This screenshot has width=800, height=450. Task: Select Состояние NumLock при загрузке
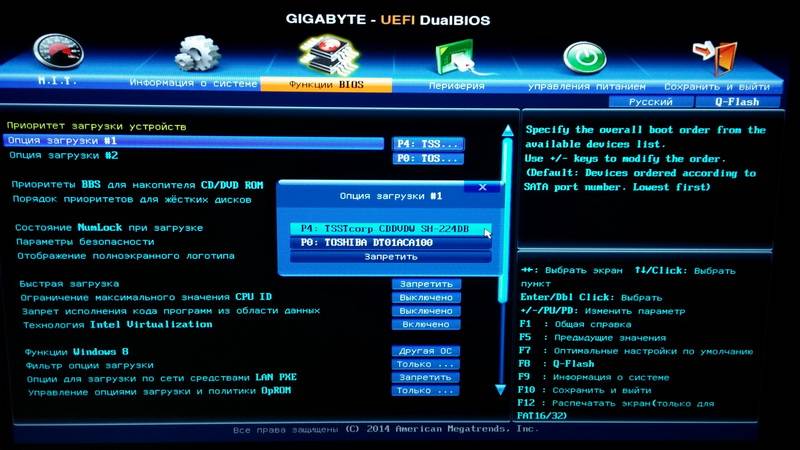[109, 228]
